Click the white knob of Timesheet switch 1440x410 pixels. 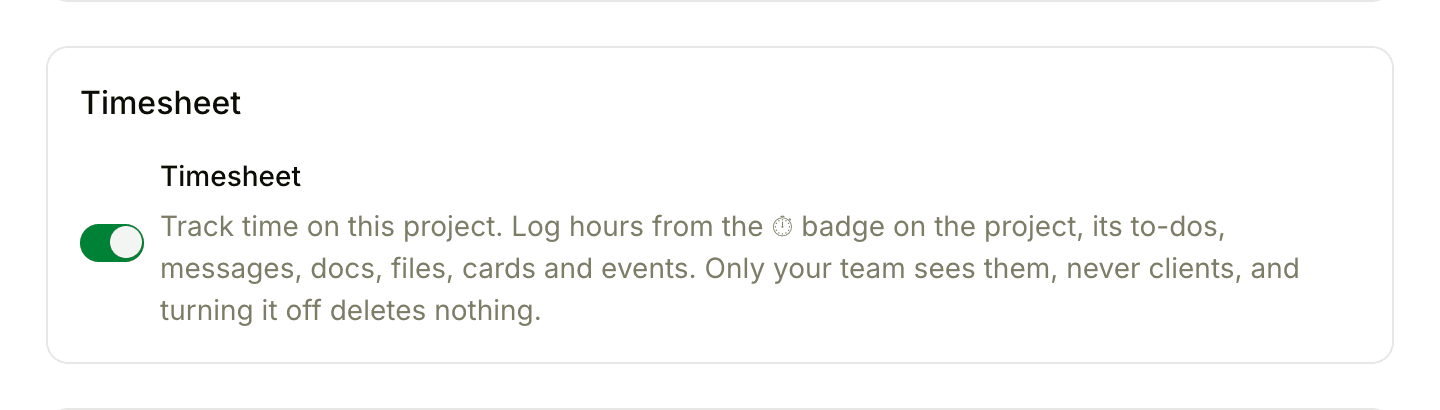[126, 243]
